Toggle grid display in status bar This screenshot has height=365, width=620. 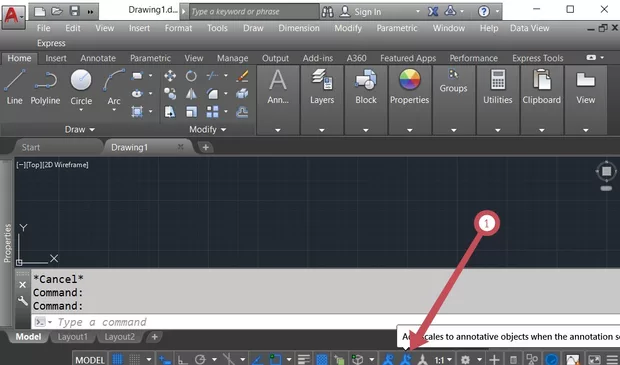tap(117, 359)
